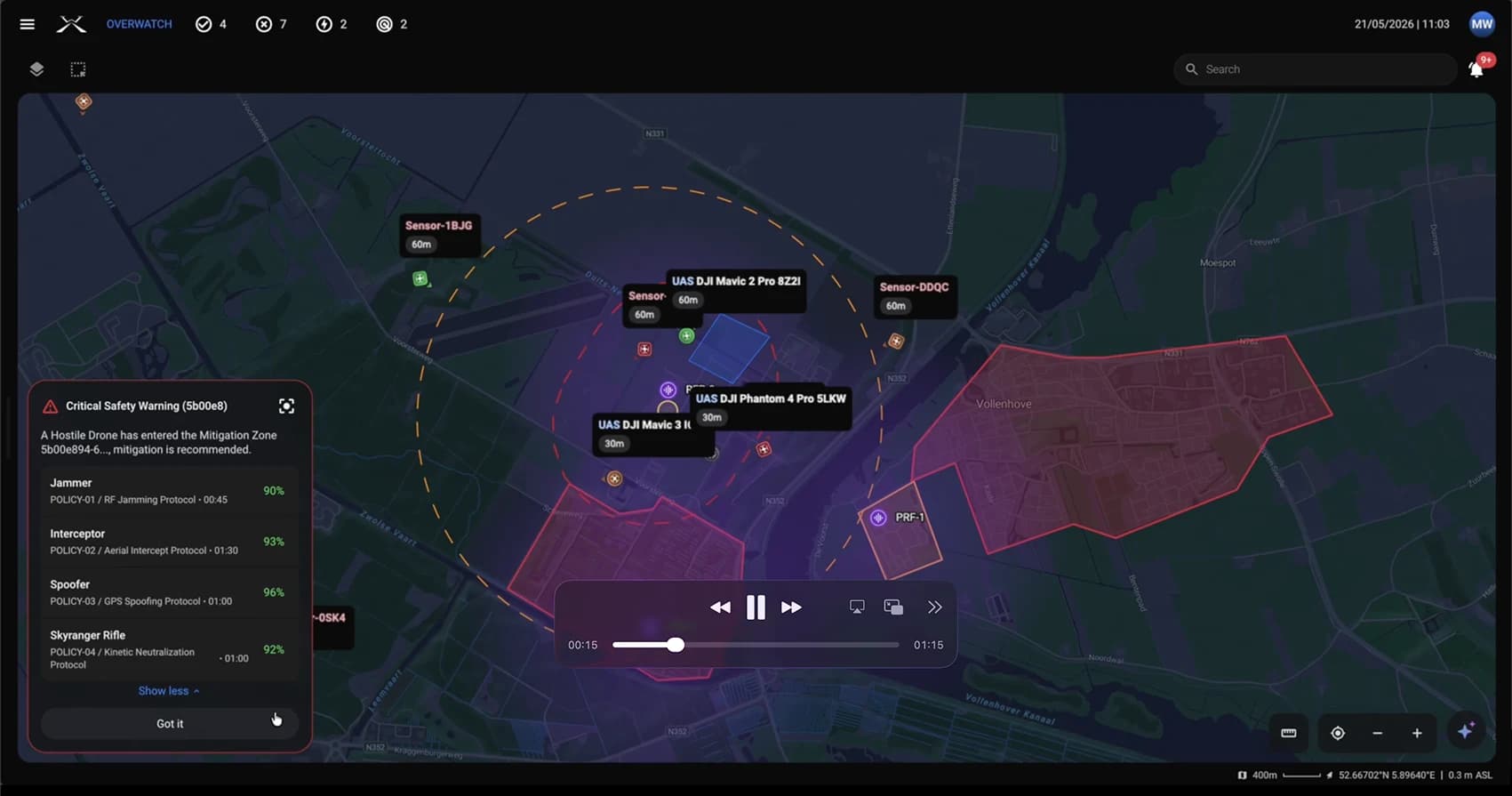
Task: Collapse mitigation list with Show less
Action: point(169,691)
